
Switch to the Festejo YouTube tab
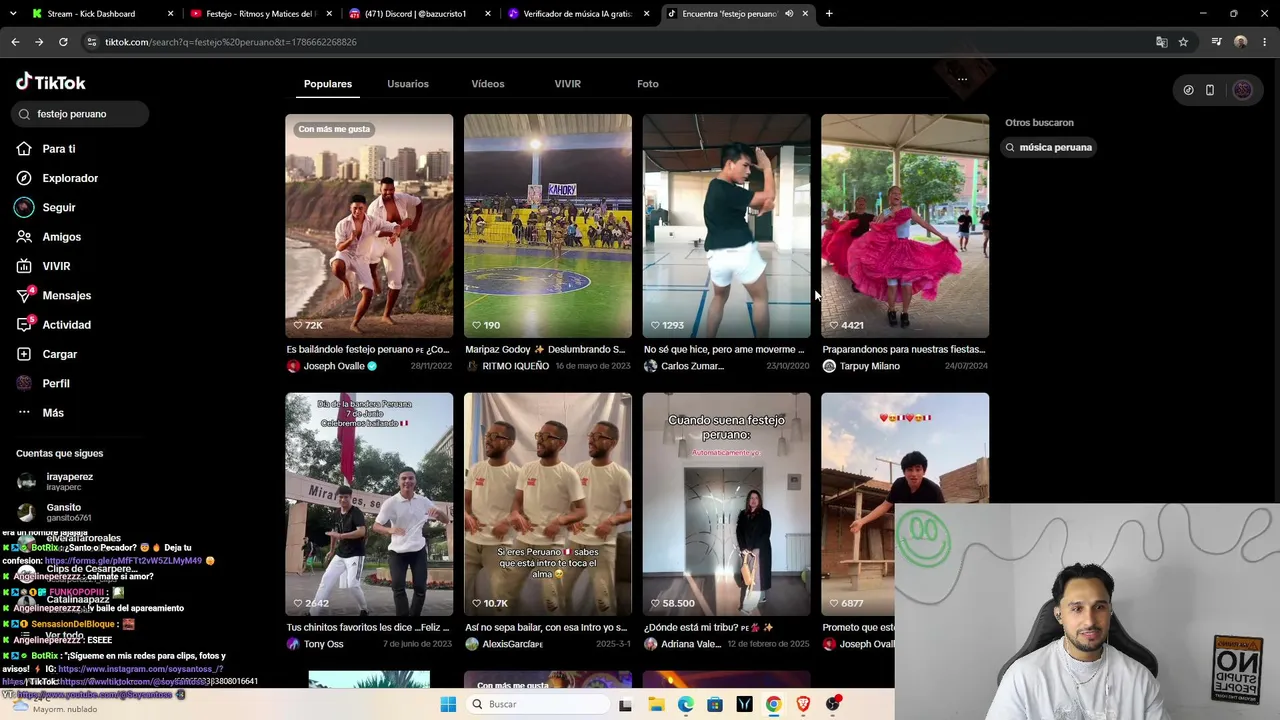[260, 14]
